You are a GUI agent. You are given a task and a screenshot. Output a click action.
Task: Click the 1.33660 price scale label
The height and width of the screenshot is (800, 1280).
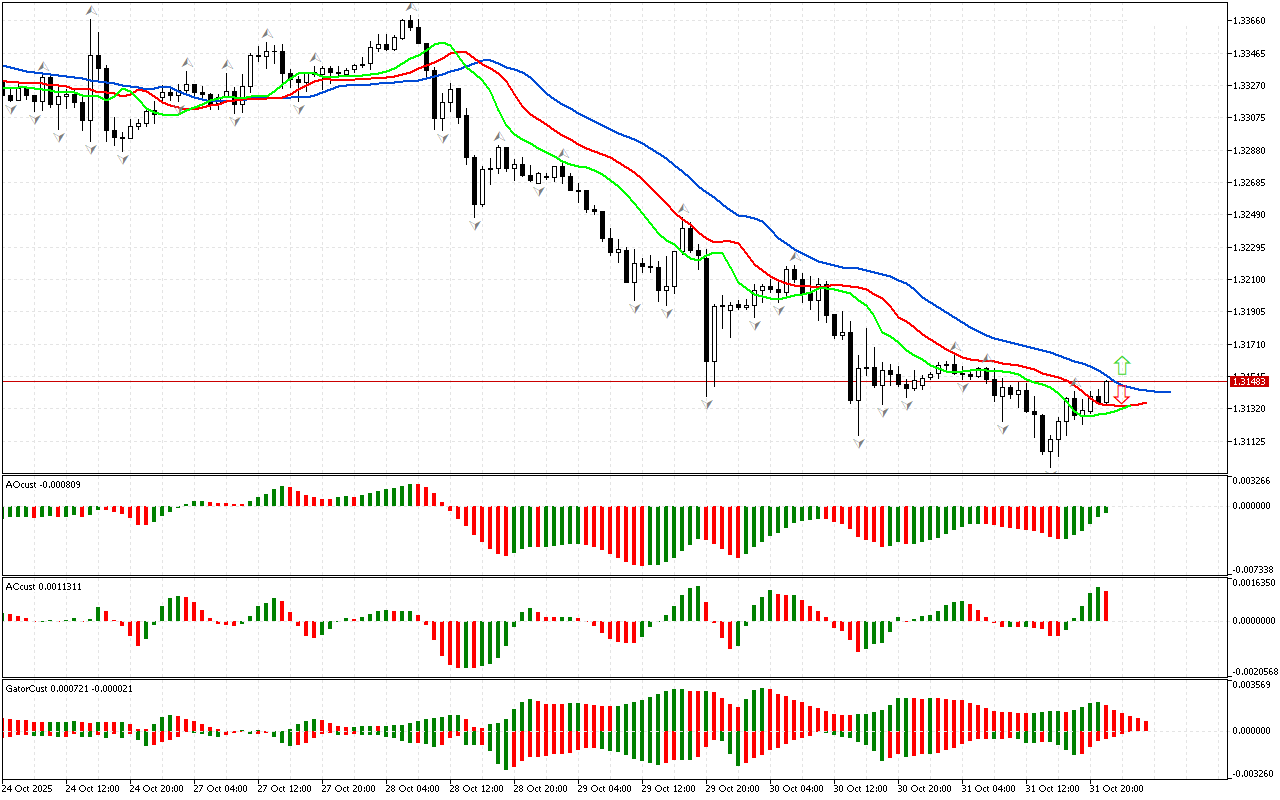[x=1250, y=20]
